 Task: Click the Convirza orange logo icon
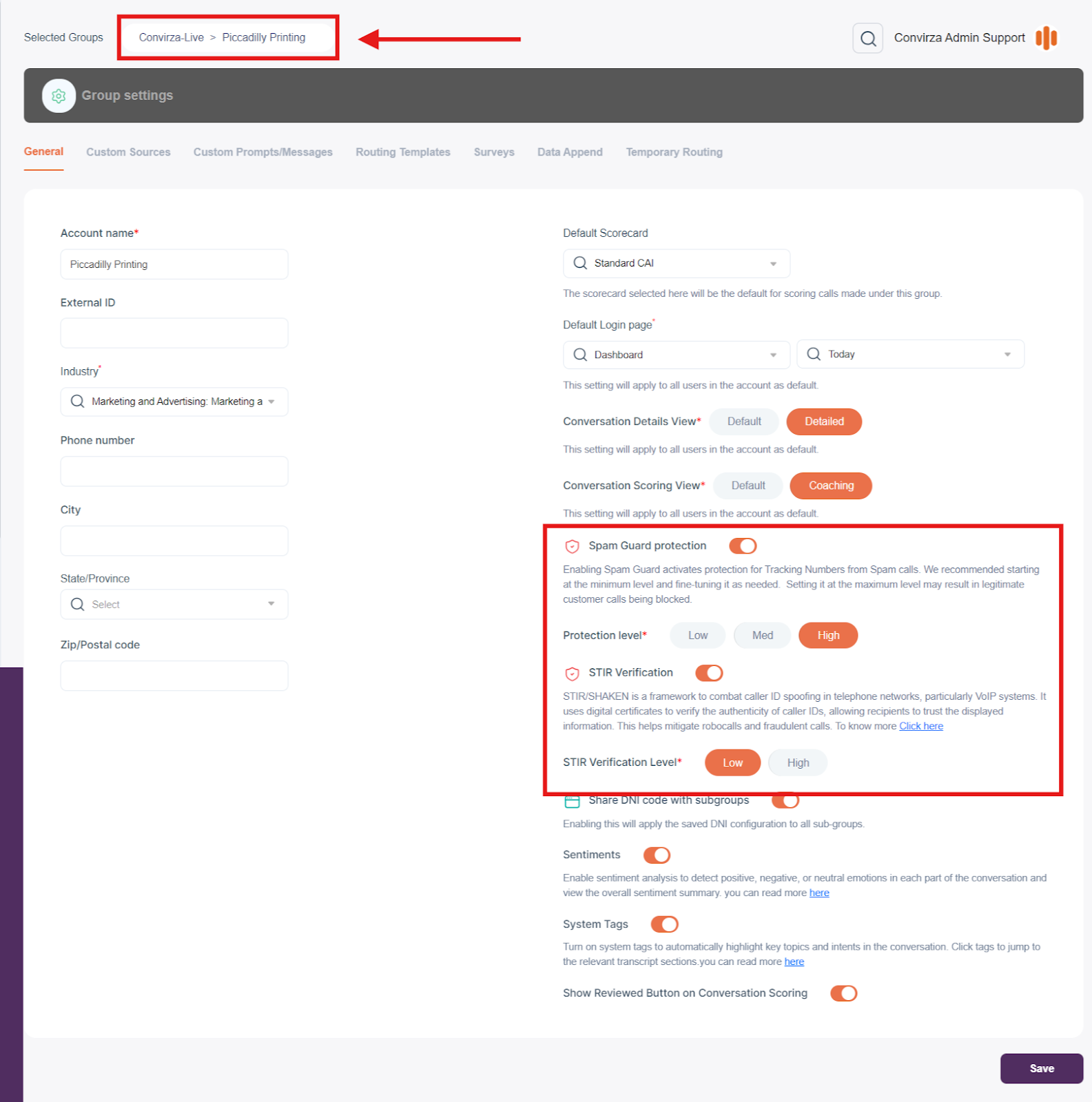pyautogui.click(x=1046, y=38)
